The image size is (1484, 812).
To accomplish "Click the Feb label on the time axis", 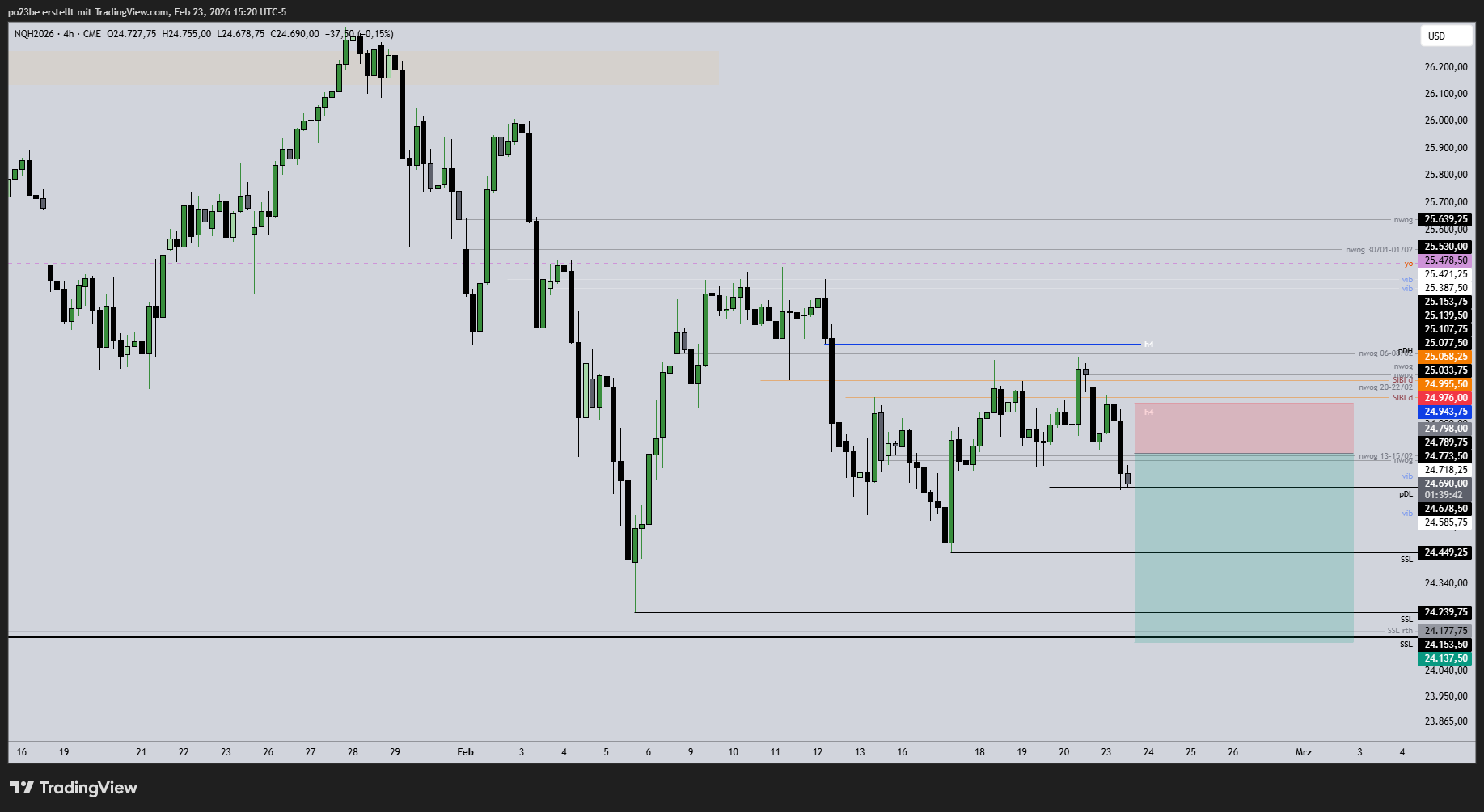I will (x=465, y=752).
